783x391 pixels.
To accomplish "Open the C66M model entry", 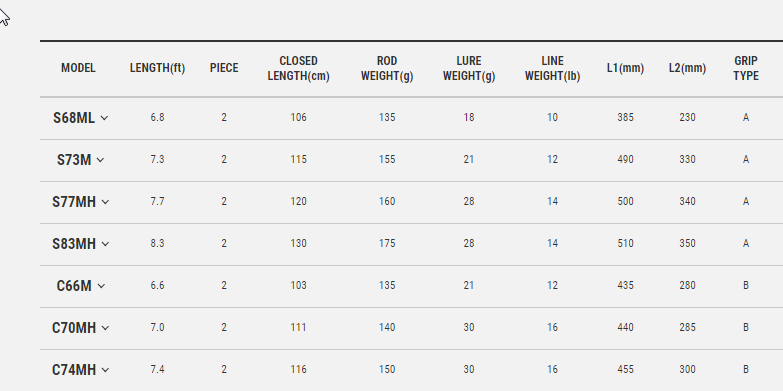I will point(74,286).
